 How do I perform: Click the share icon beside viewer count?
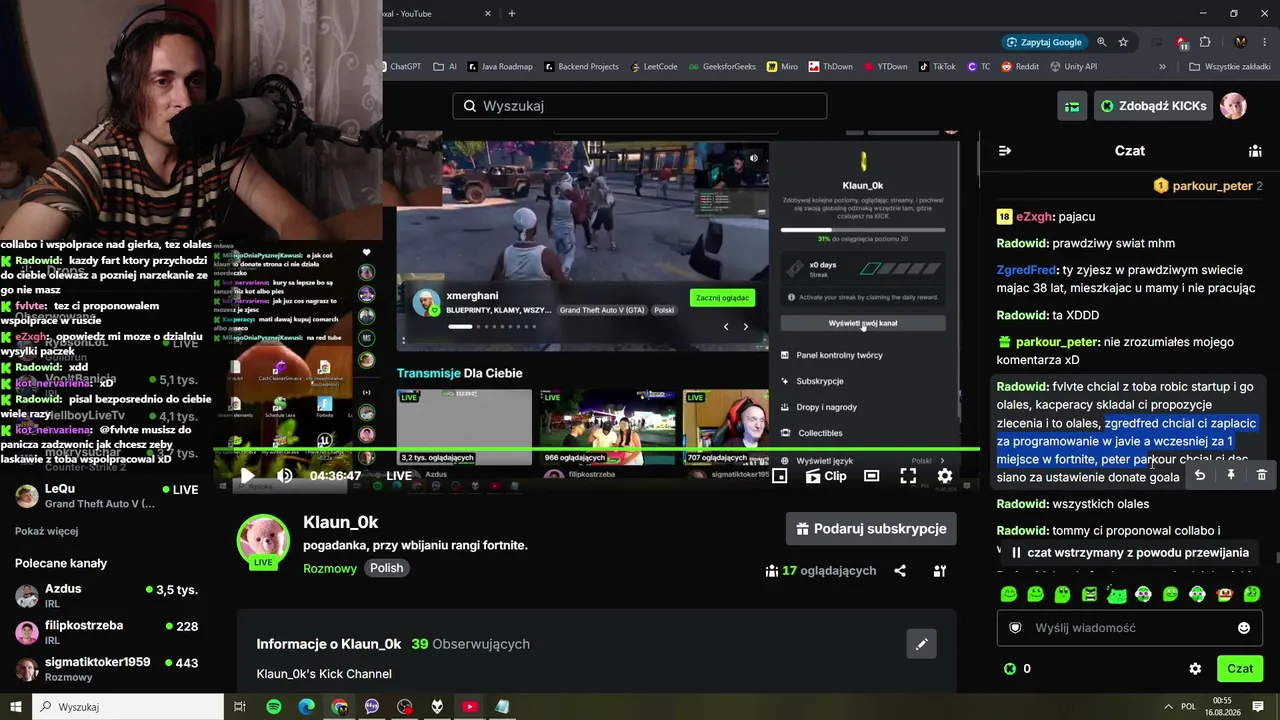pyautogui.click(x=900, y=571)
